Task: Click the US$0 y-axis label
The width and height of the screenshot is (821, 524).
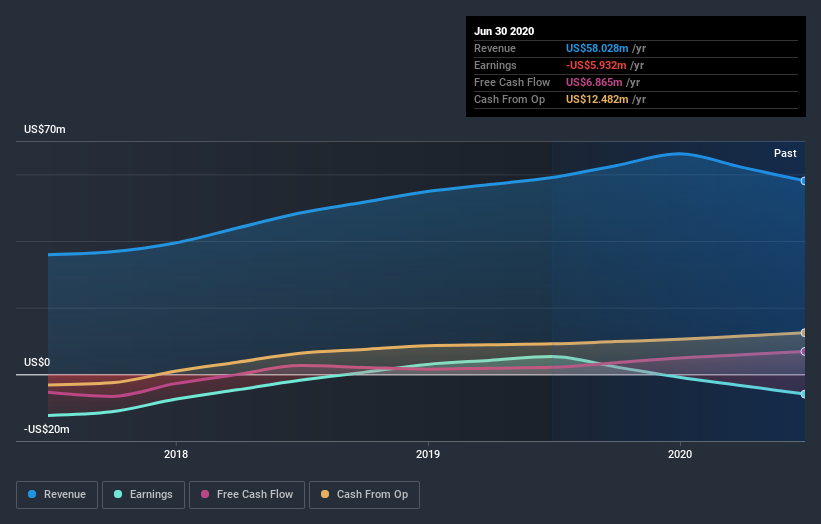Action: 37,362
